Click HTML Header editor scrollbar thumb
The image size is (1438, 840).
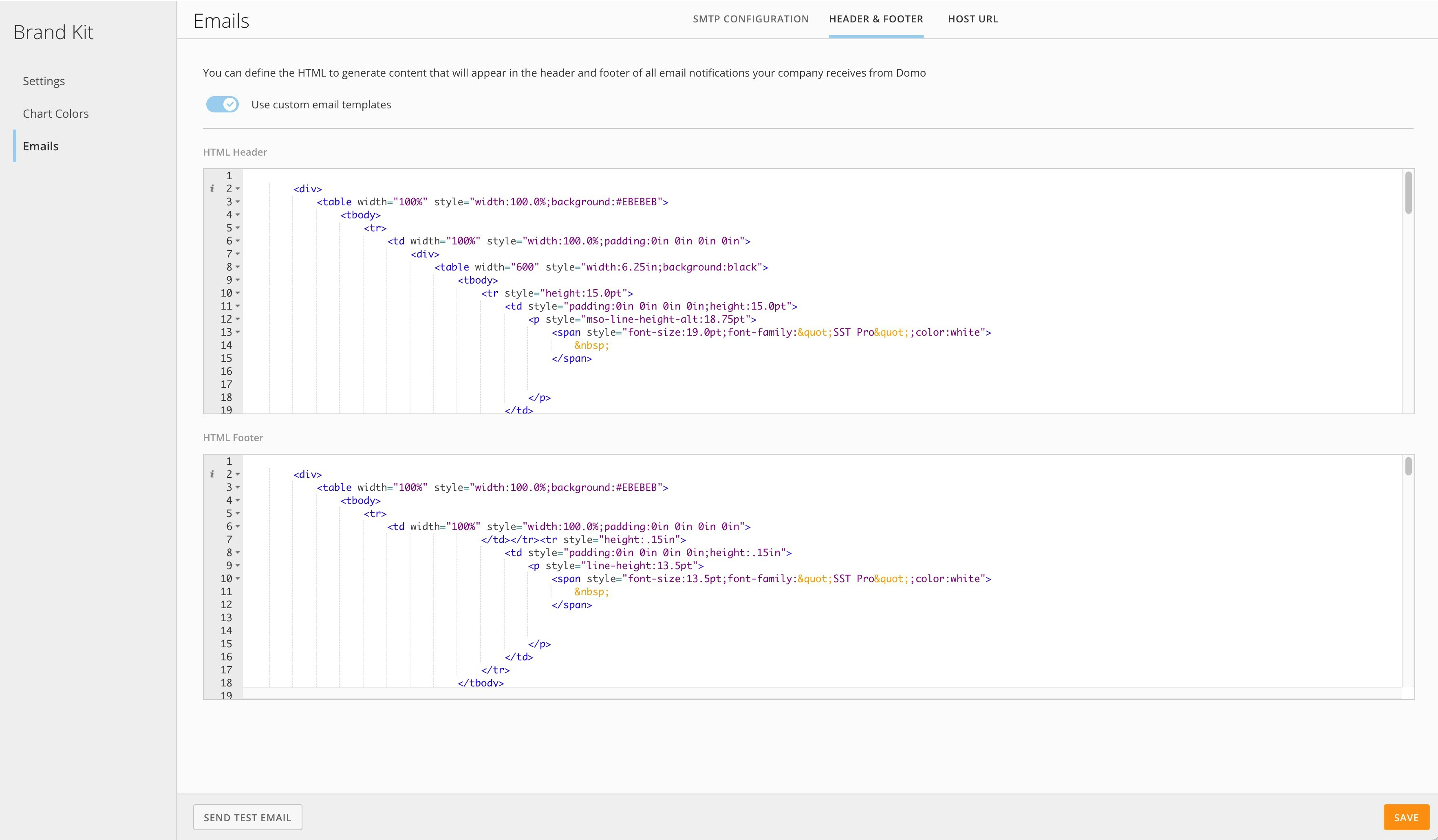[1408, 193]
